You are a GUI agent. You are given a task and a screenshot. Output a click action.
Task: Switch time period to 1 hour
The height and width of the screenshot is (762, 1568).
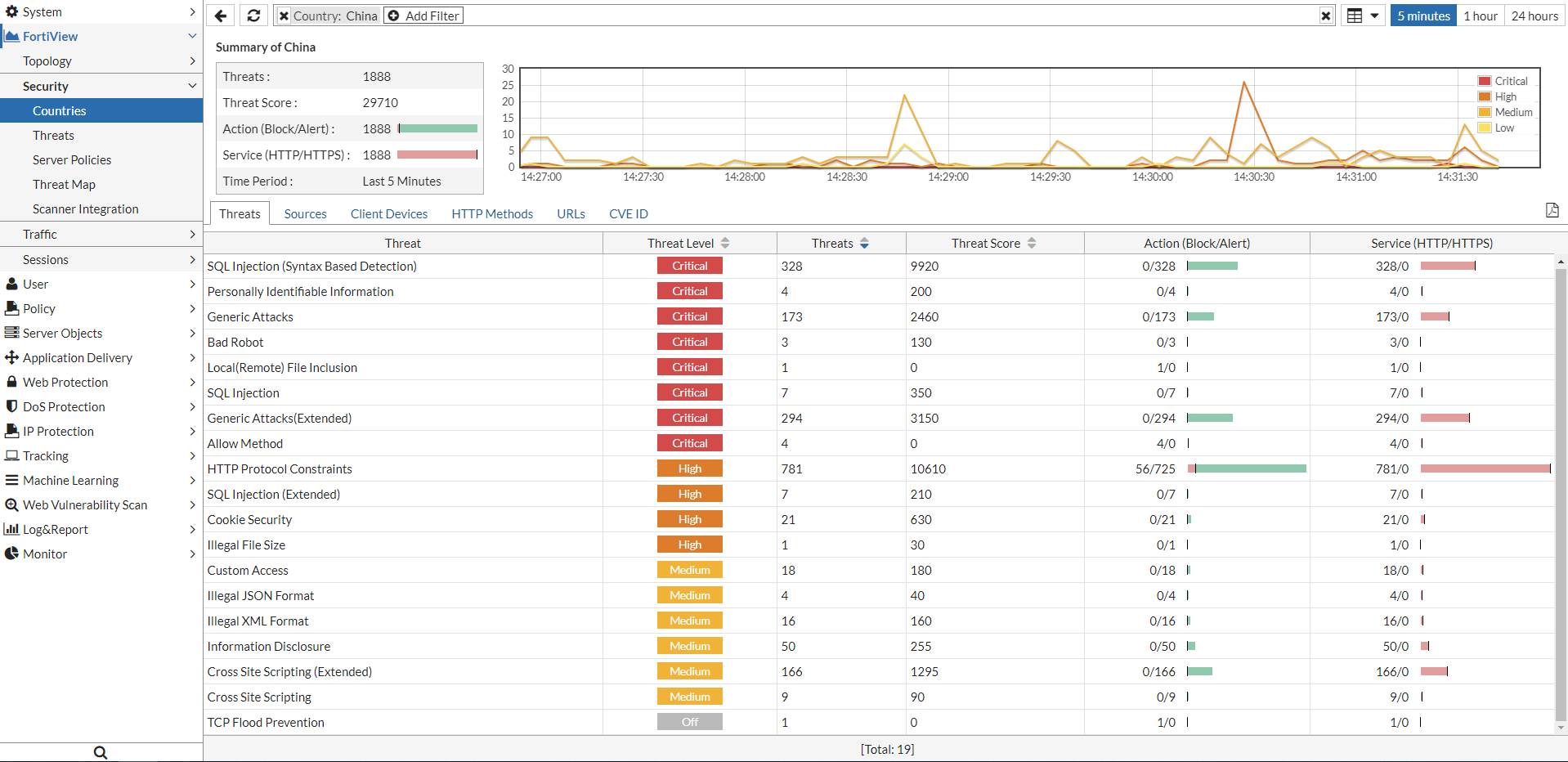click(1481, 16)
